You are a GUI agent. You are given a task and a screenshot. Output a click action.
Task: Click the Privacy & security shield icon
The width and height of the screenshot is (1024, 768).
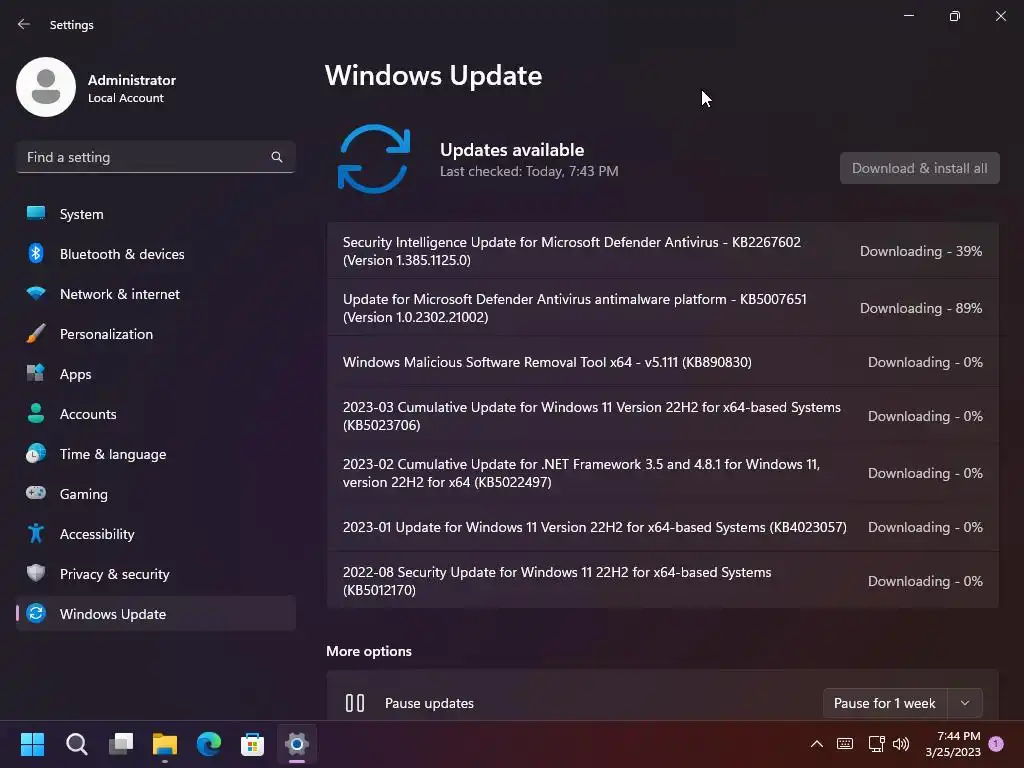(36, 573)
